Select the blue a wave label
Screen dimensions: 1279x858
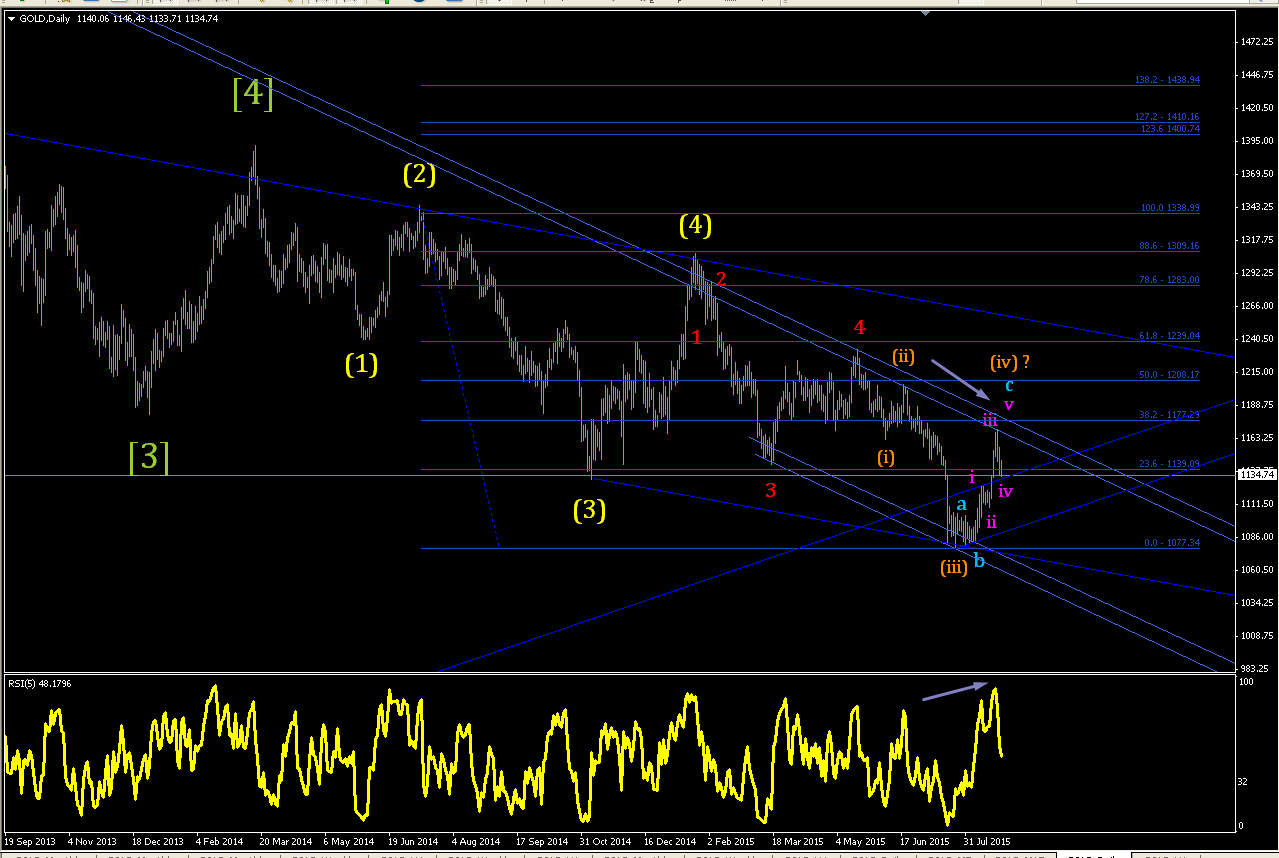tap(961, 505)
